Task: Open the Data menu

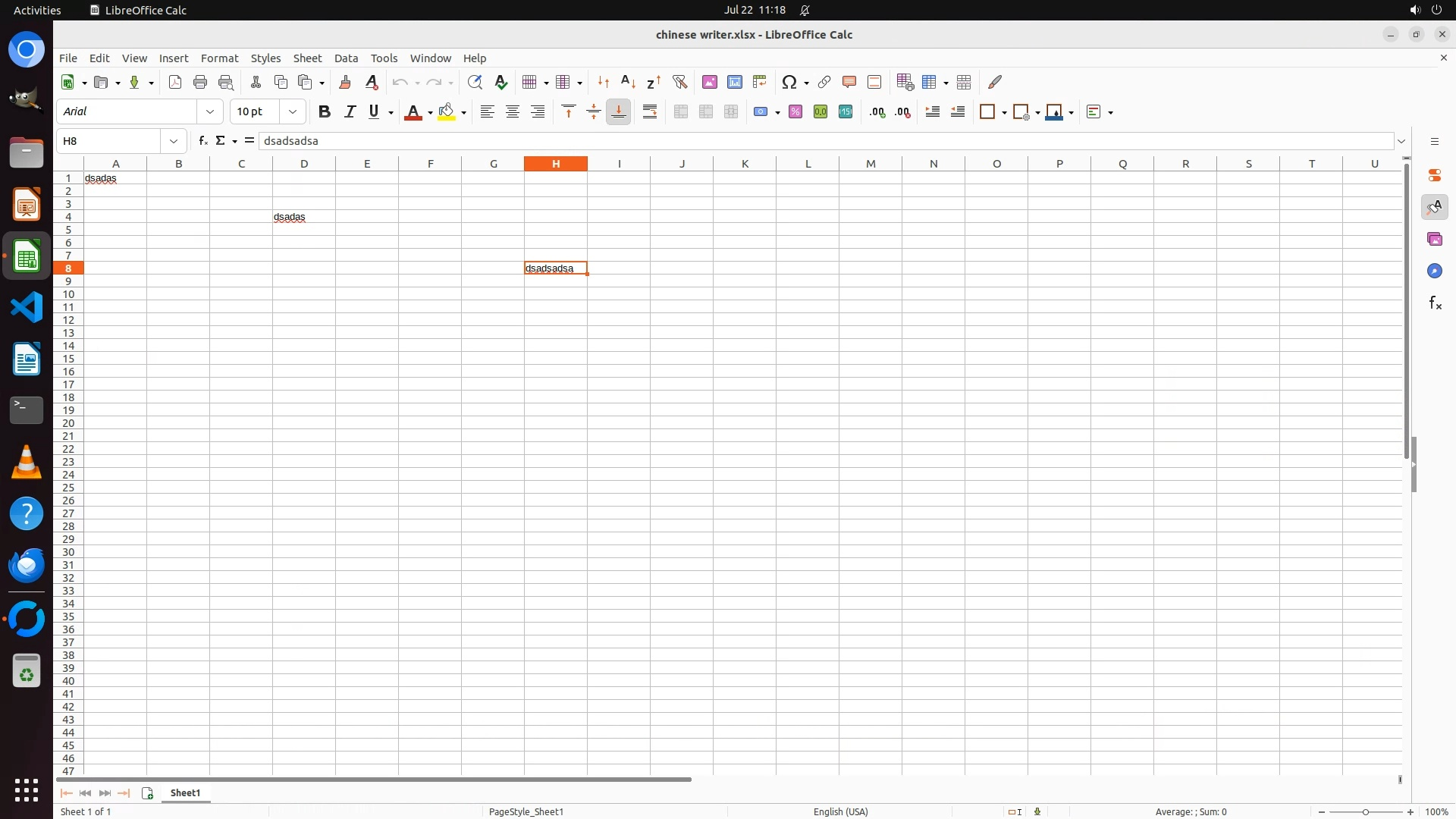Action: (x=346, y=58)
